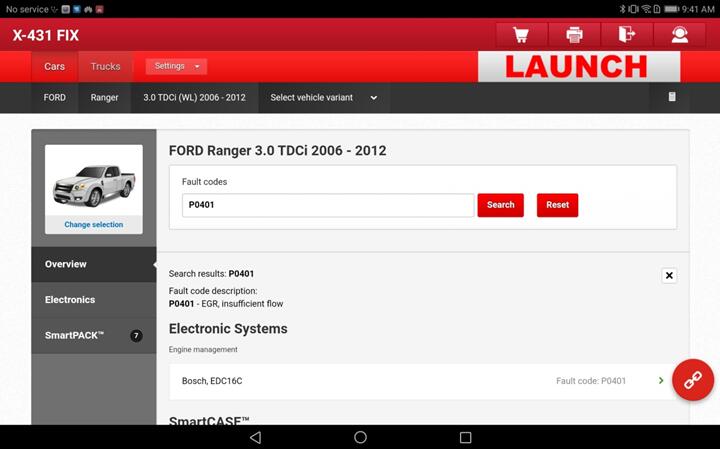Tap the Android back navigation button
Viewport: 720px width, 449px height.
click(x=255, y=437)
